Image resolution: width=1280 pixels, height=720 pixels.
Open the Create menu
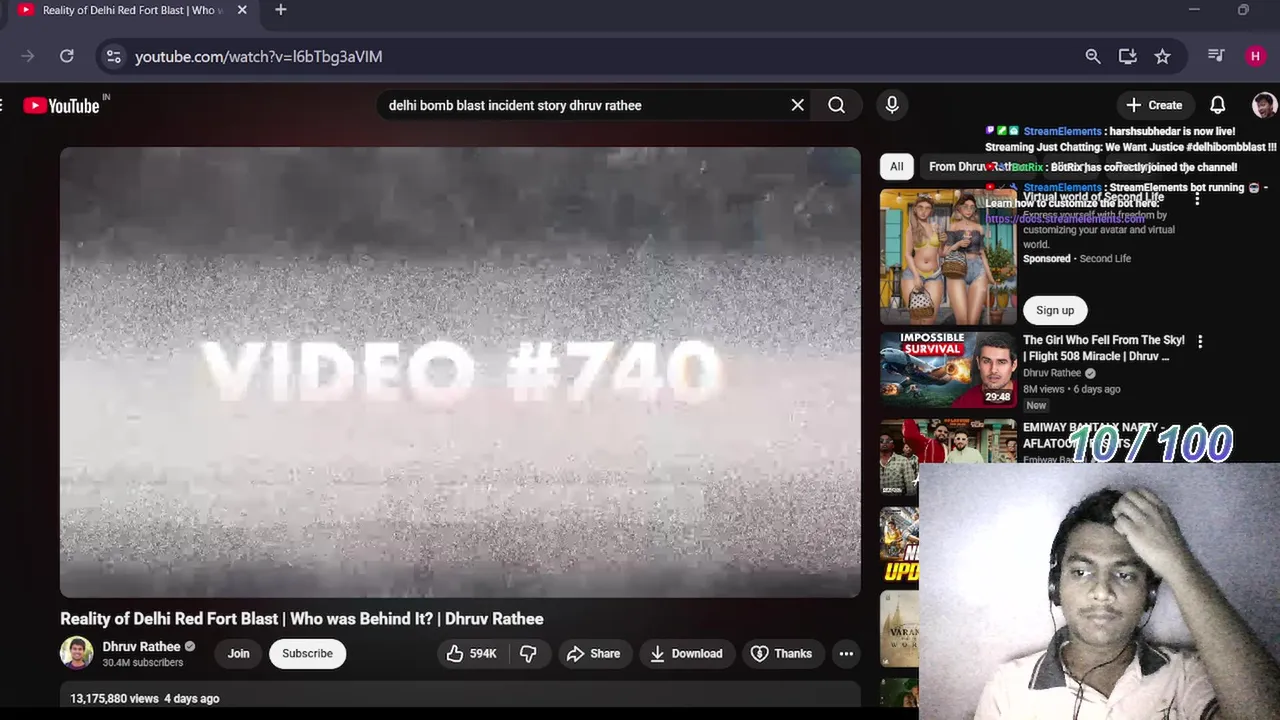click(x=1154, y=105)
